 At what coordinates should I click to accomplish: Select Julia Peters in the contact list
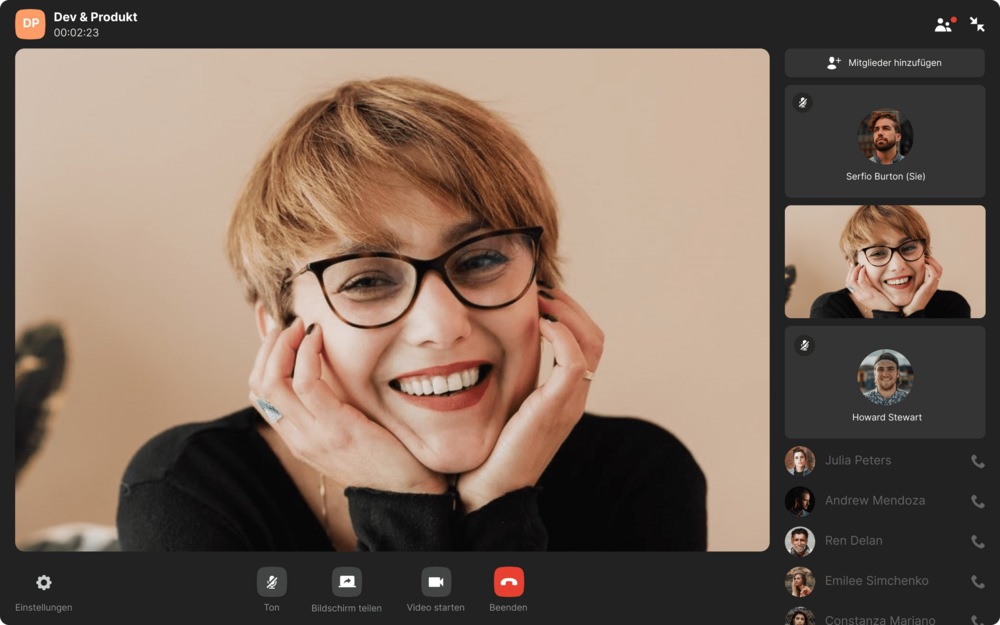click(857, 461)
